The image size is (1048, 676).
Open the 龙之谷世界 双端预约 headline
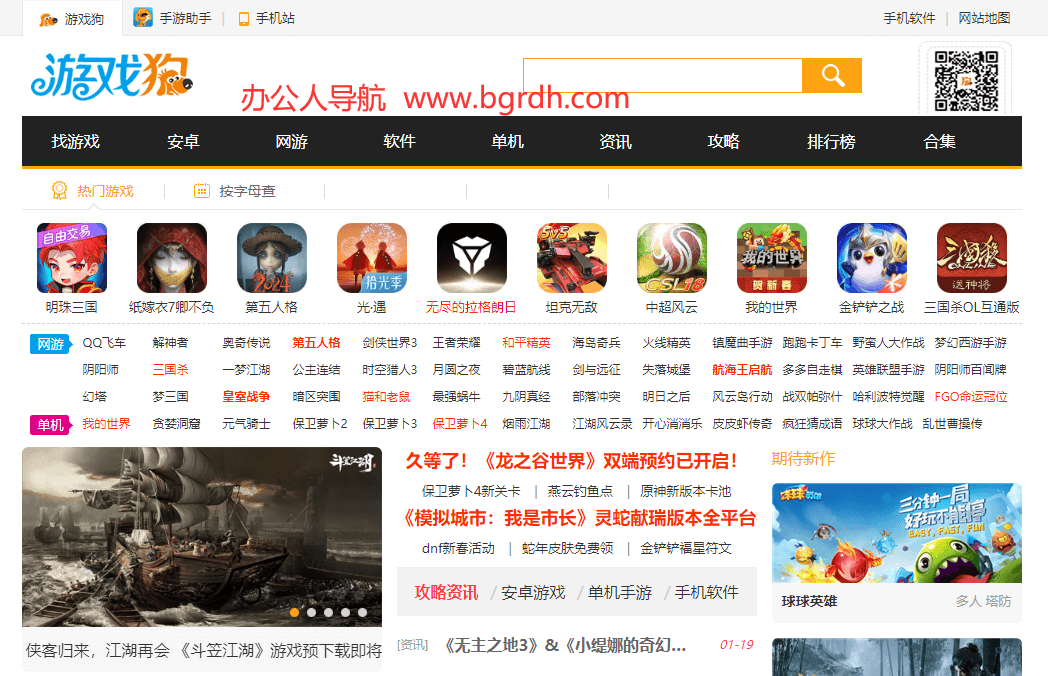click(x=573, y=461)
